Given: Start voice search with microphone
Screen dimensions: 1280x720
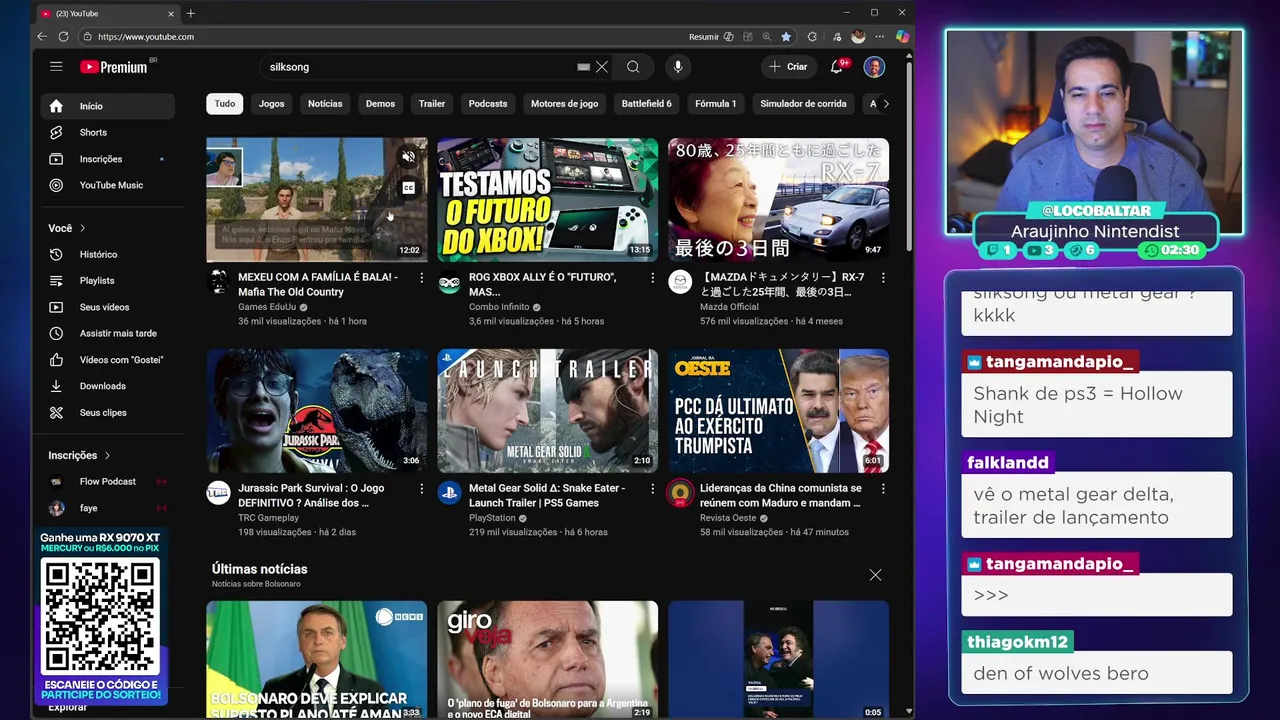Looking at the screenshot, I should click(x=678, y=67).
